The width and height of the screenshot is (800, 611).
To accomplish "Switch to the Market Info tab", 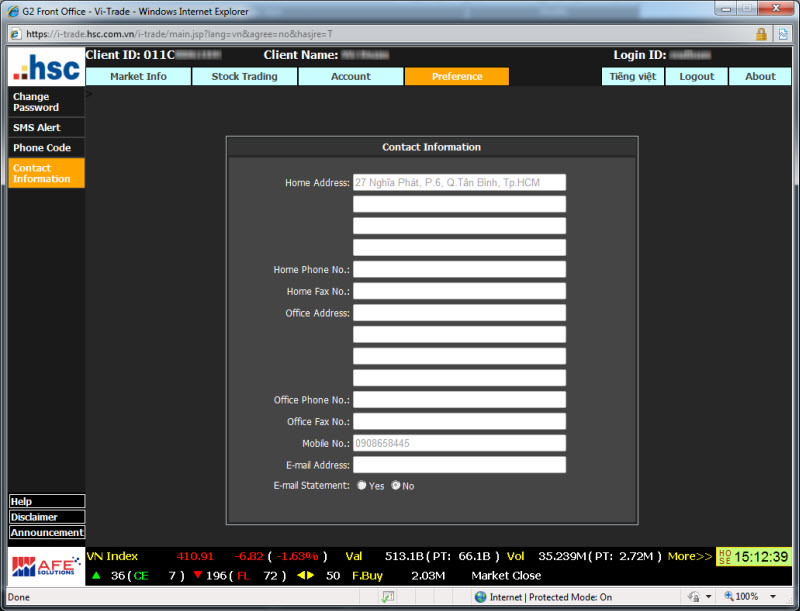I will pyautogui.click(x=138, y=77).
